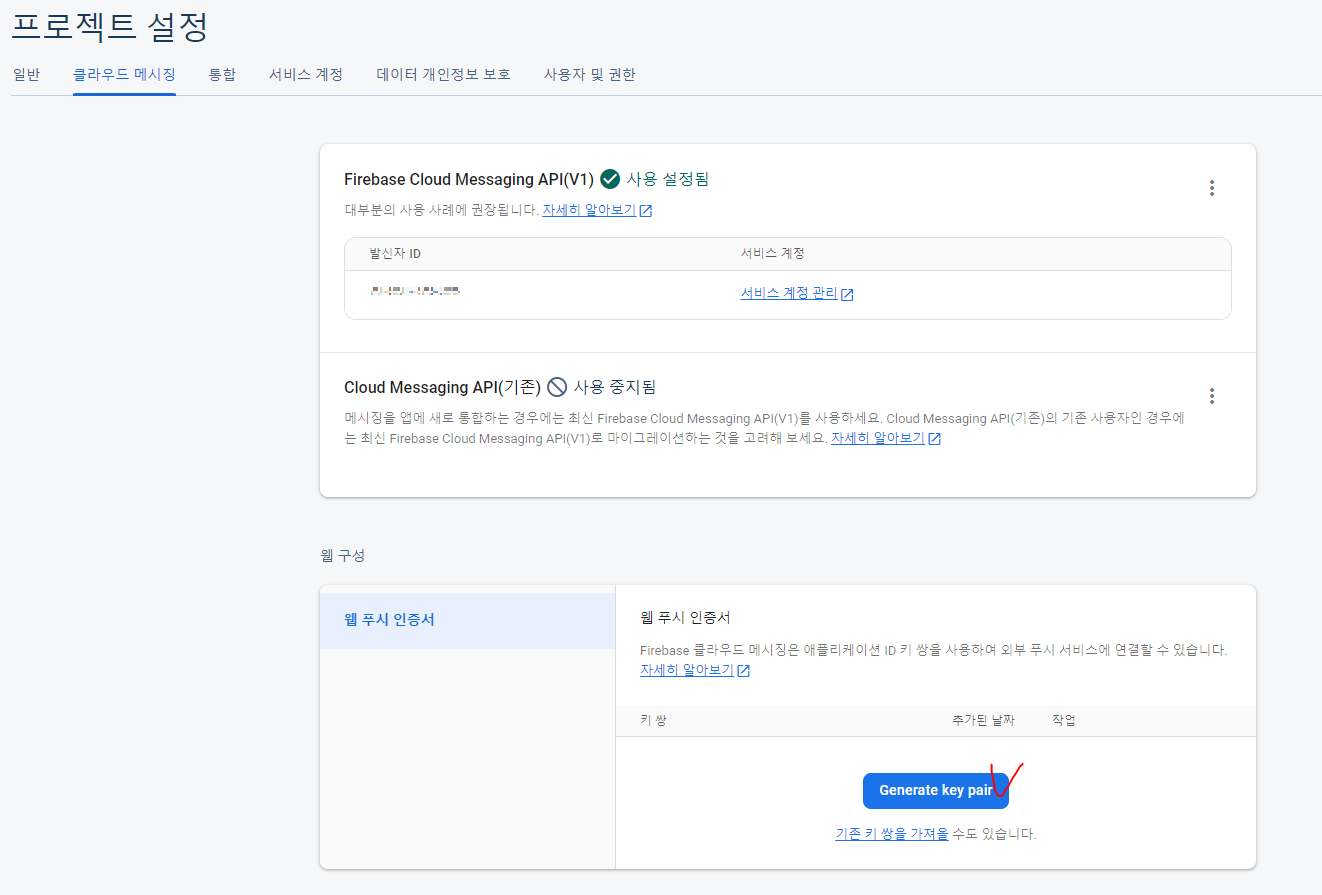This screenshot has width=1322, height=895.
Task: Go to 데이터 개인정보 보호 tab
Action: click(444, 74)
